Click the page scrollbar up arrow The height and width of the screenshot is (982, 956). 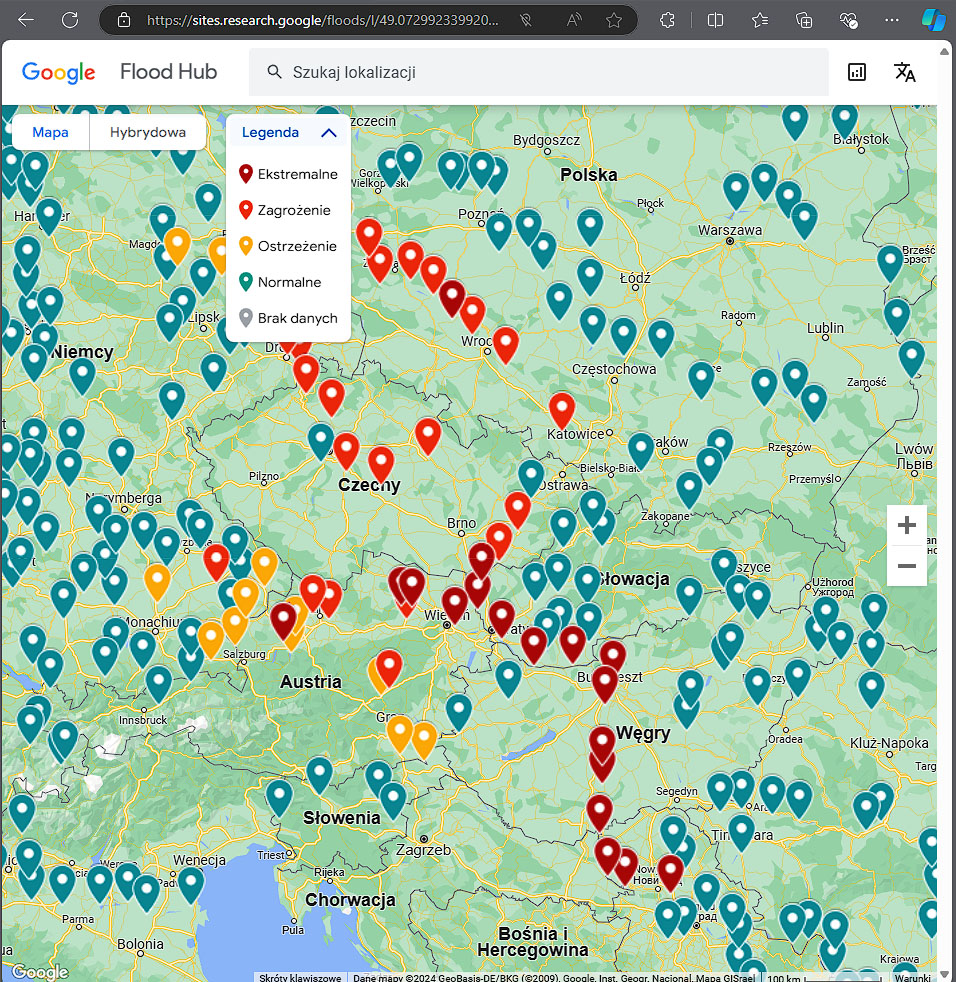coord(945,51)
